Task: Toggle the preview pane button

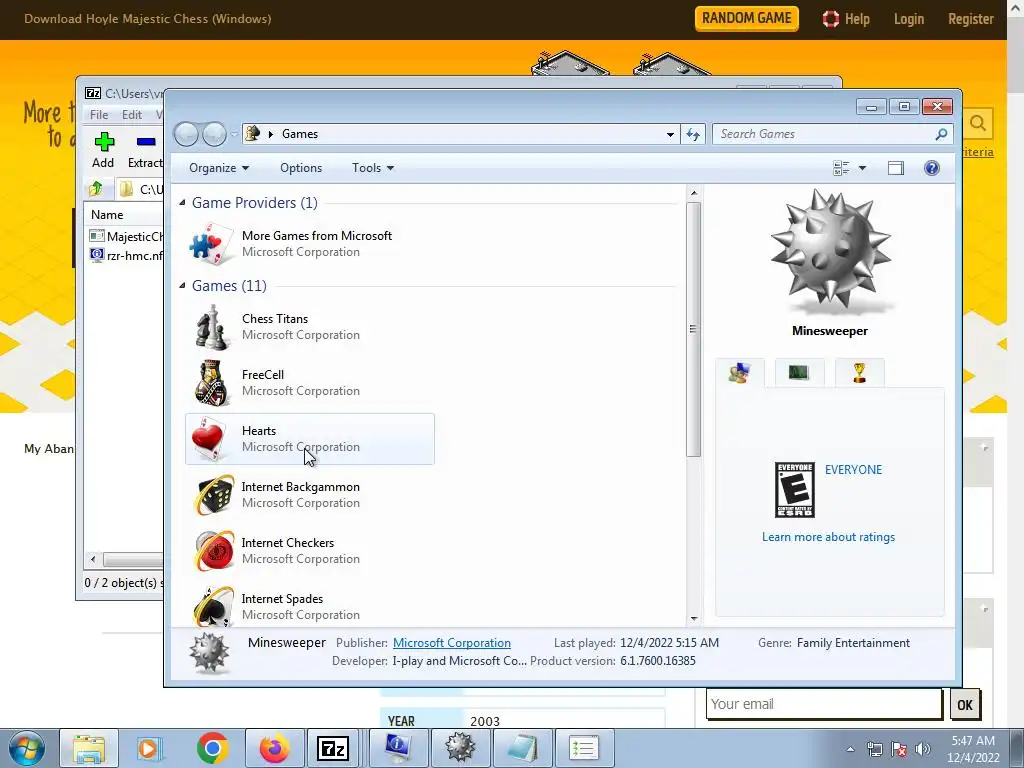Action: 895,168
